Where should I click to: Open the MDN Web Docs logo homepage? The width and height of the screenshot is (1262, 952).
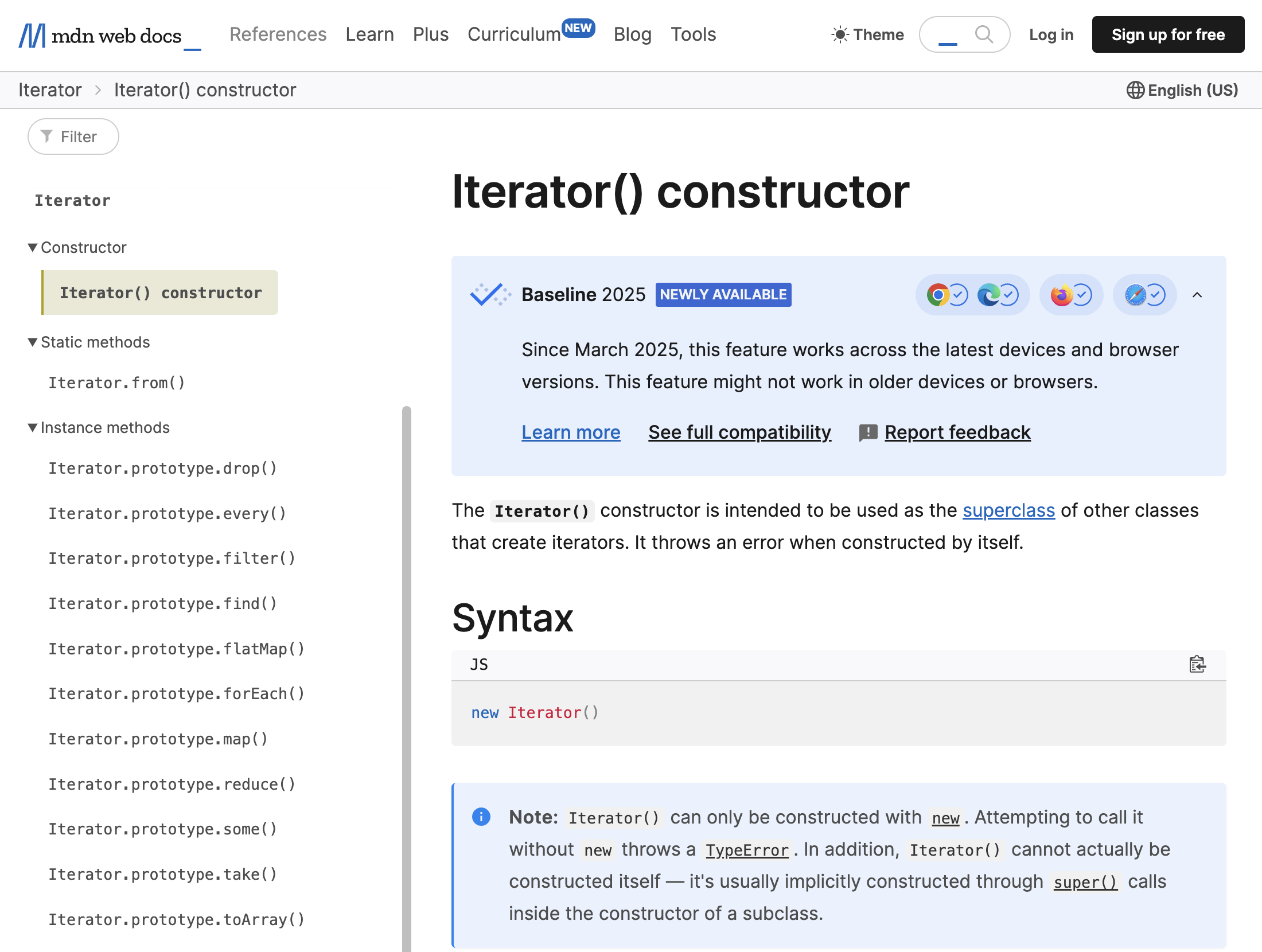[x=110, y=36]
